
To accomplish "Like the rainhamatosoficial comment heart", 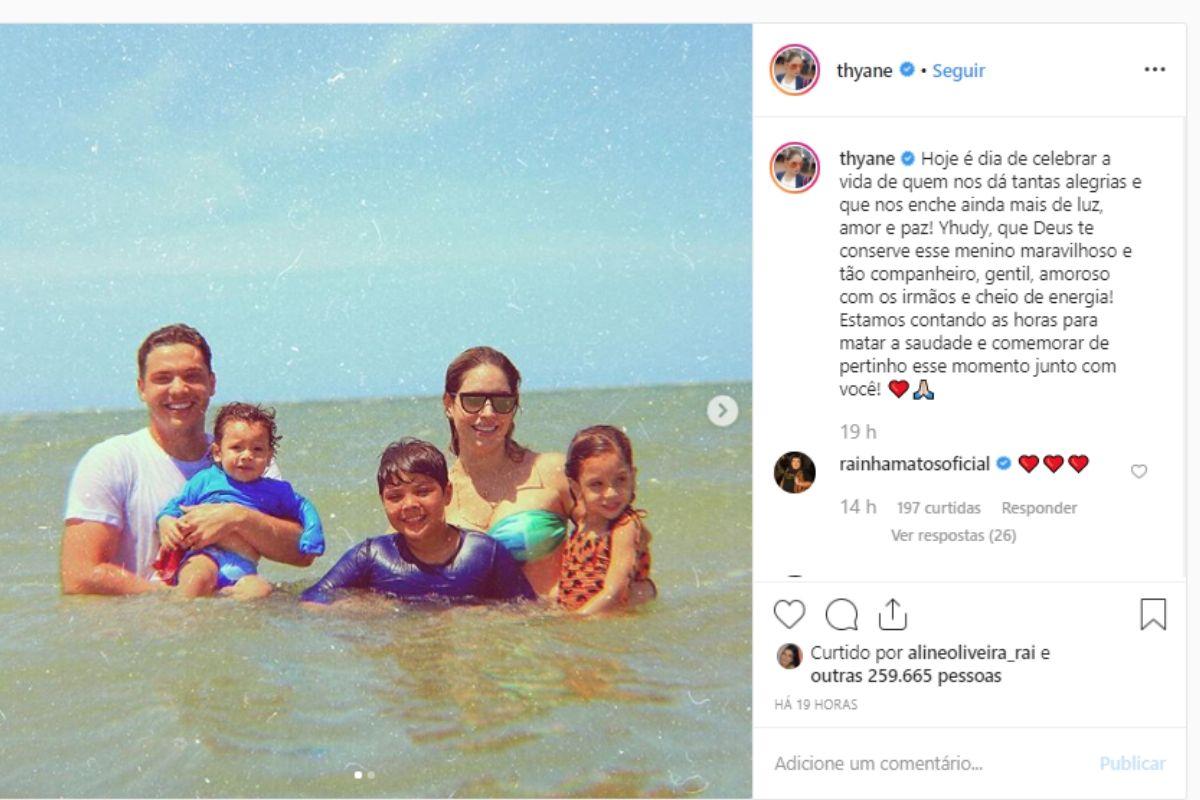I will coord(1138,471).
